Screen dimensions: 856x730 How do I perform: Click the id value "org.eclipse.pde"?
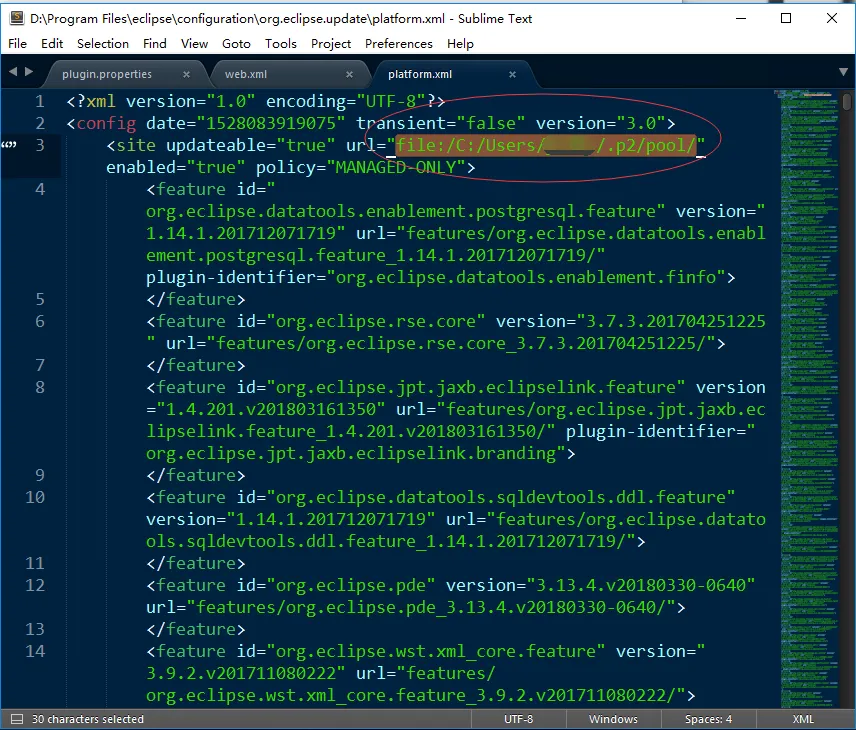(x=350, y=585)
